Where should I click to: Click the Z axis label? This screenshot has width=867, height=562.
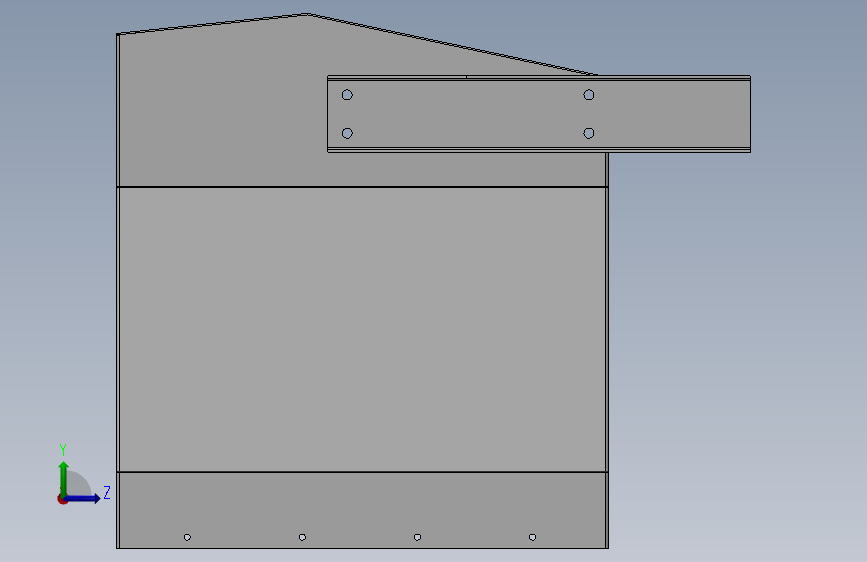(107, 492)
